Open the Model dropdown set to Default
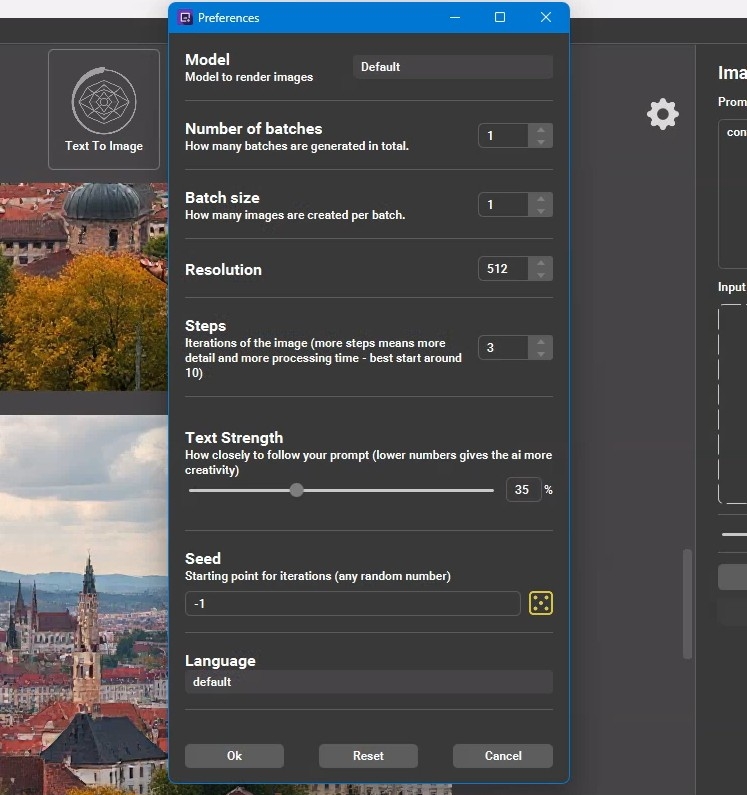747x795 pixels. [x=452, y=67]
